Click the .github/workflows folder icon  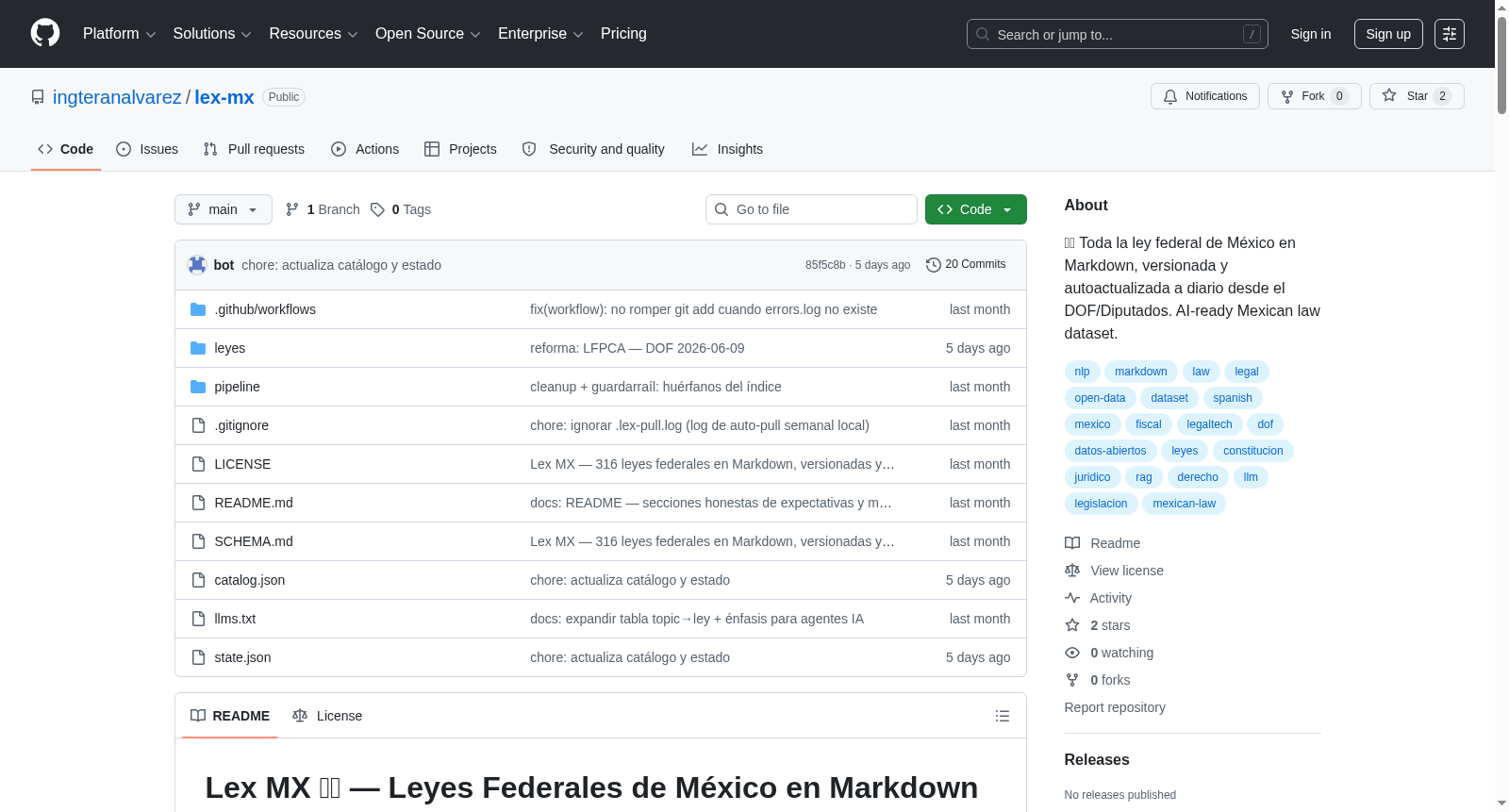pyautogui.click(x=198, y=309)
